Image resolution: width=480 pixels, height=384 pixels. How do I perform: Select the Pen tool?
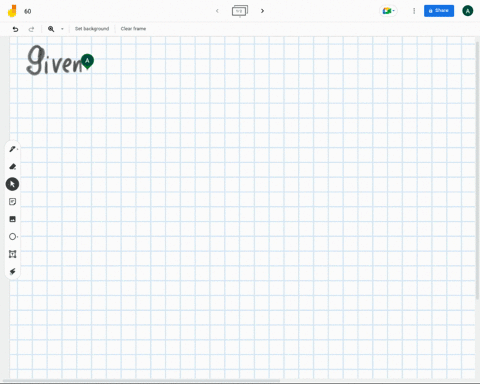tap(13, 149)
